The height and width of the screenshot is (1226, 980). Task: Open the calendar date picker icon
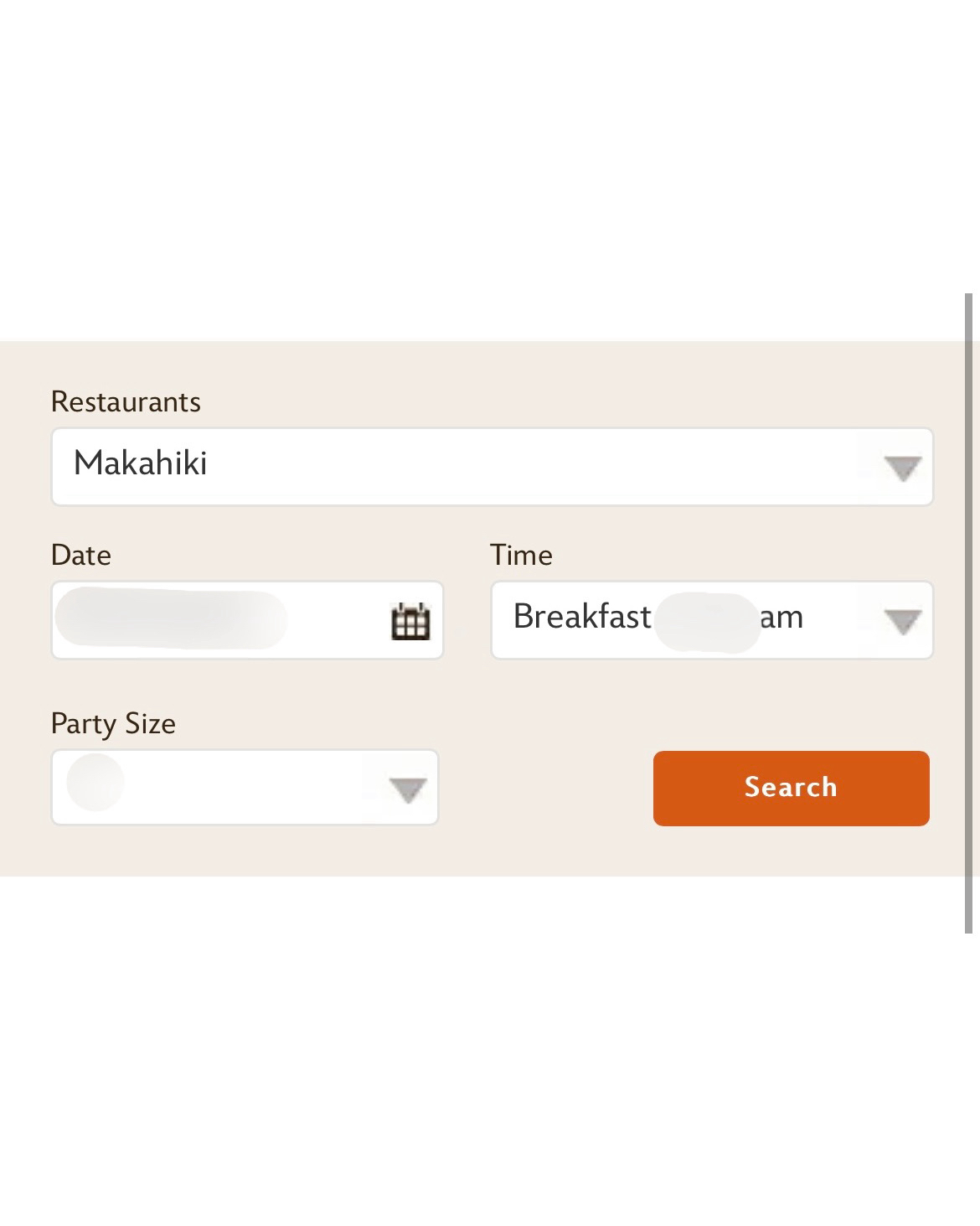[410, 621]
